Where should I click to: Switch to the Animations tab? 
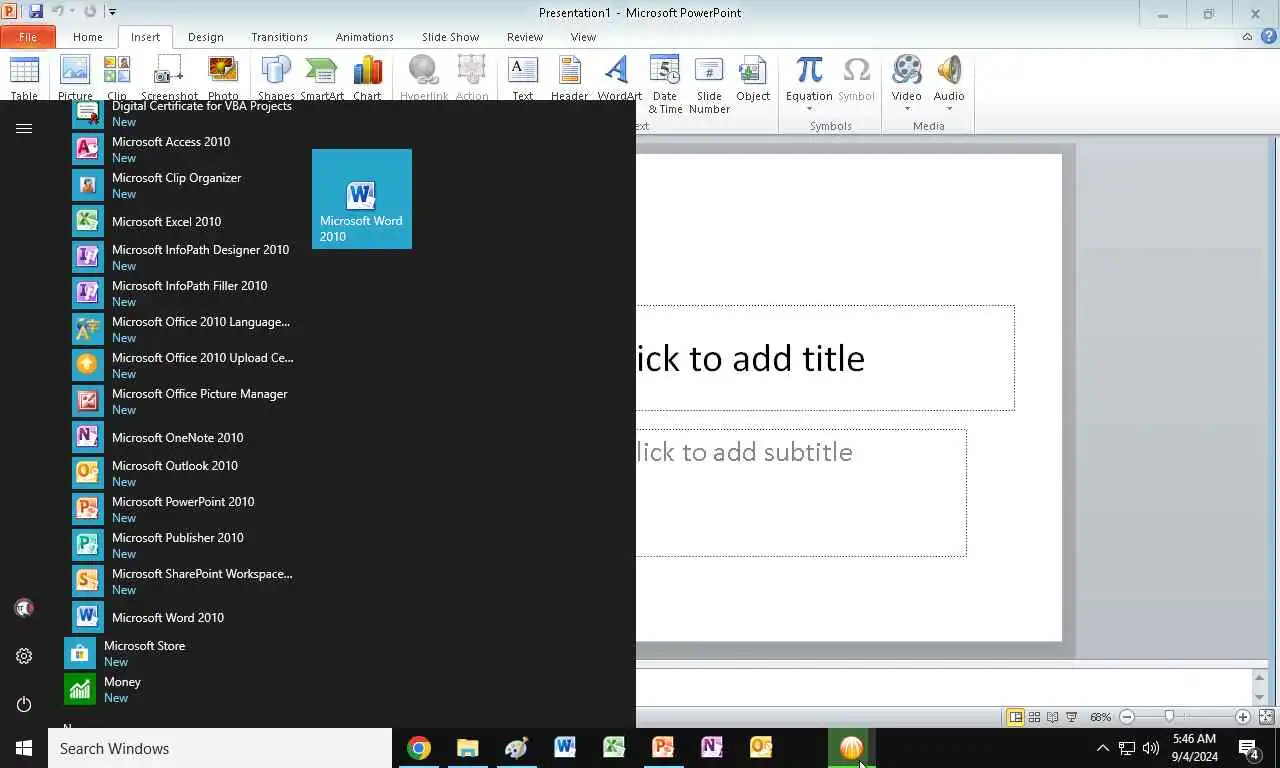[365, 37]
